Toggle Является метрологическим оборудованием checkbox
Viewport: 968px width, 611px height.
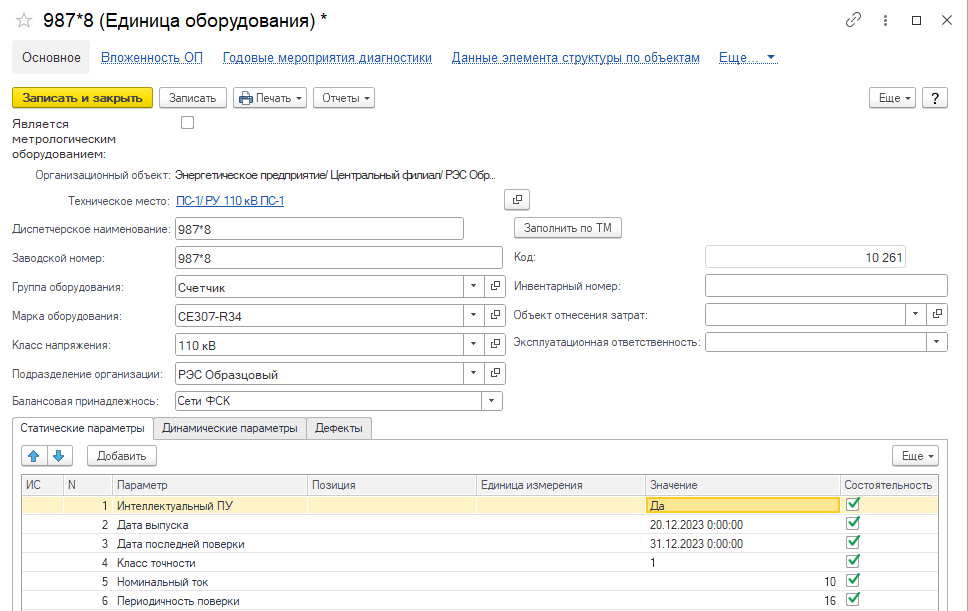tap(187, 123)
